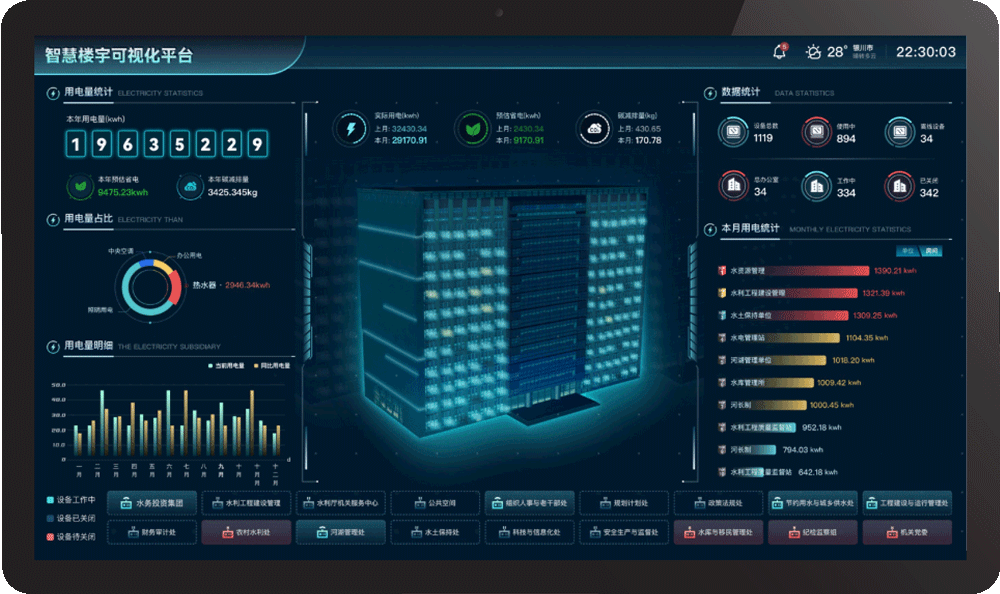Click the 本年碳减排量 cloud icon

coord(188,186)
